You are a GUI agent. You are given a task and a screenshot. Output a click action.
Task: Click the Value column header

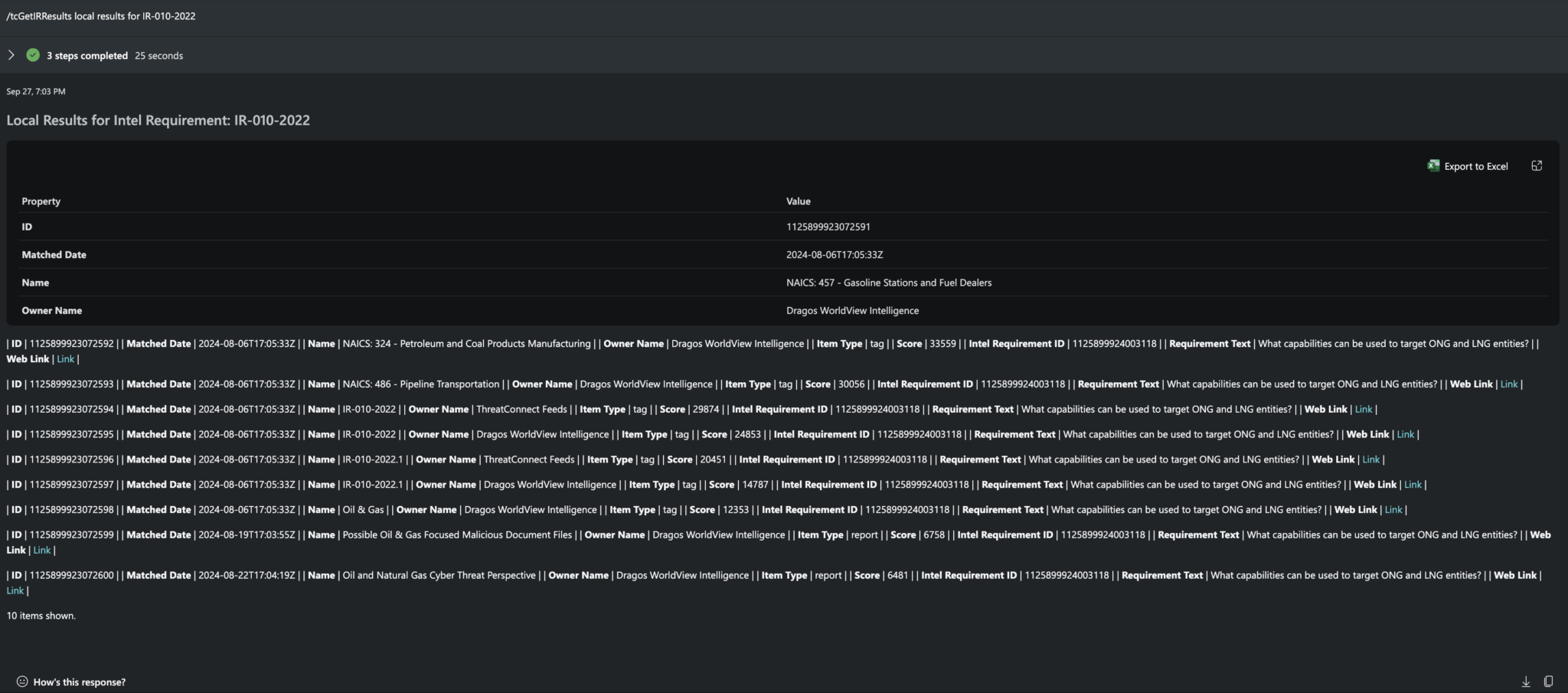798,201
